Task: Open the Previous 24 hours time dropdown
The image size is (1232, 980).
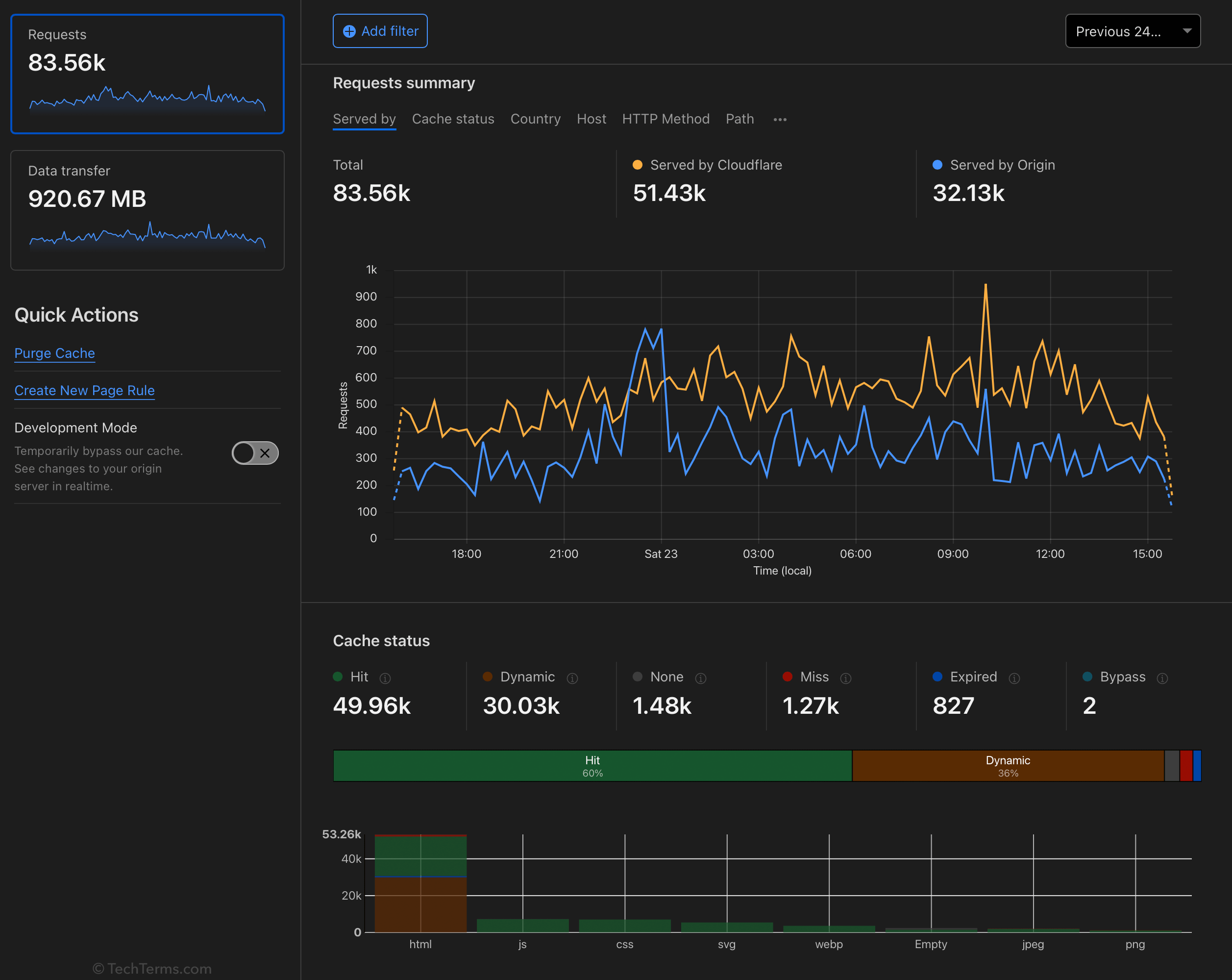Action: coord(1133,31)
